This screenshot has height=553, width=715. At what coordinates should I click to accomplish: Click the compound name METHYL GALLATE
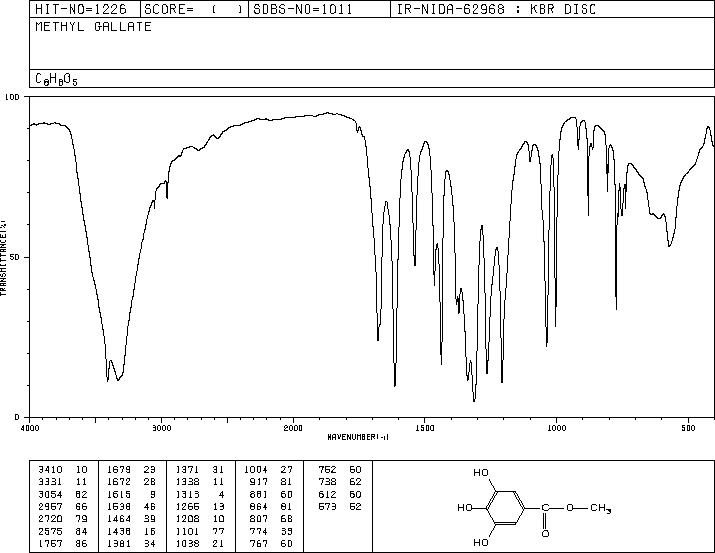[x=93, y=27]
